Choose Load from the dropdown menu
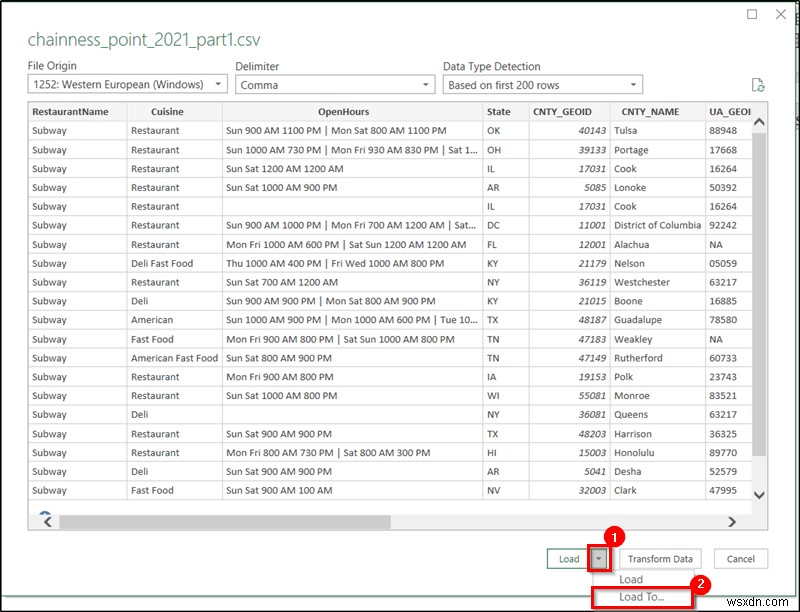The height and width of the screenshot is (612, 800). click(x=633, y=578)
